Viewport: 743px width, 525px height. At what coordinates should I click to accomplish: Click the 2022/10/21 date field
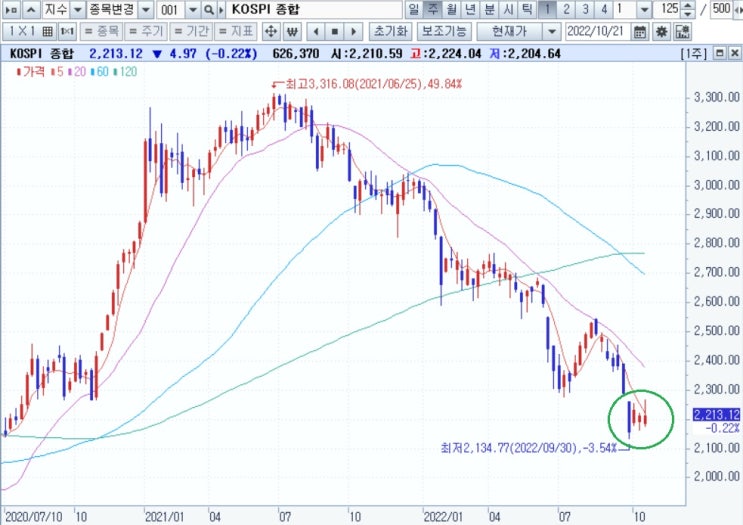[x=596, y=32]
